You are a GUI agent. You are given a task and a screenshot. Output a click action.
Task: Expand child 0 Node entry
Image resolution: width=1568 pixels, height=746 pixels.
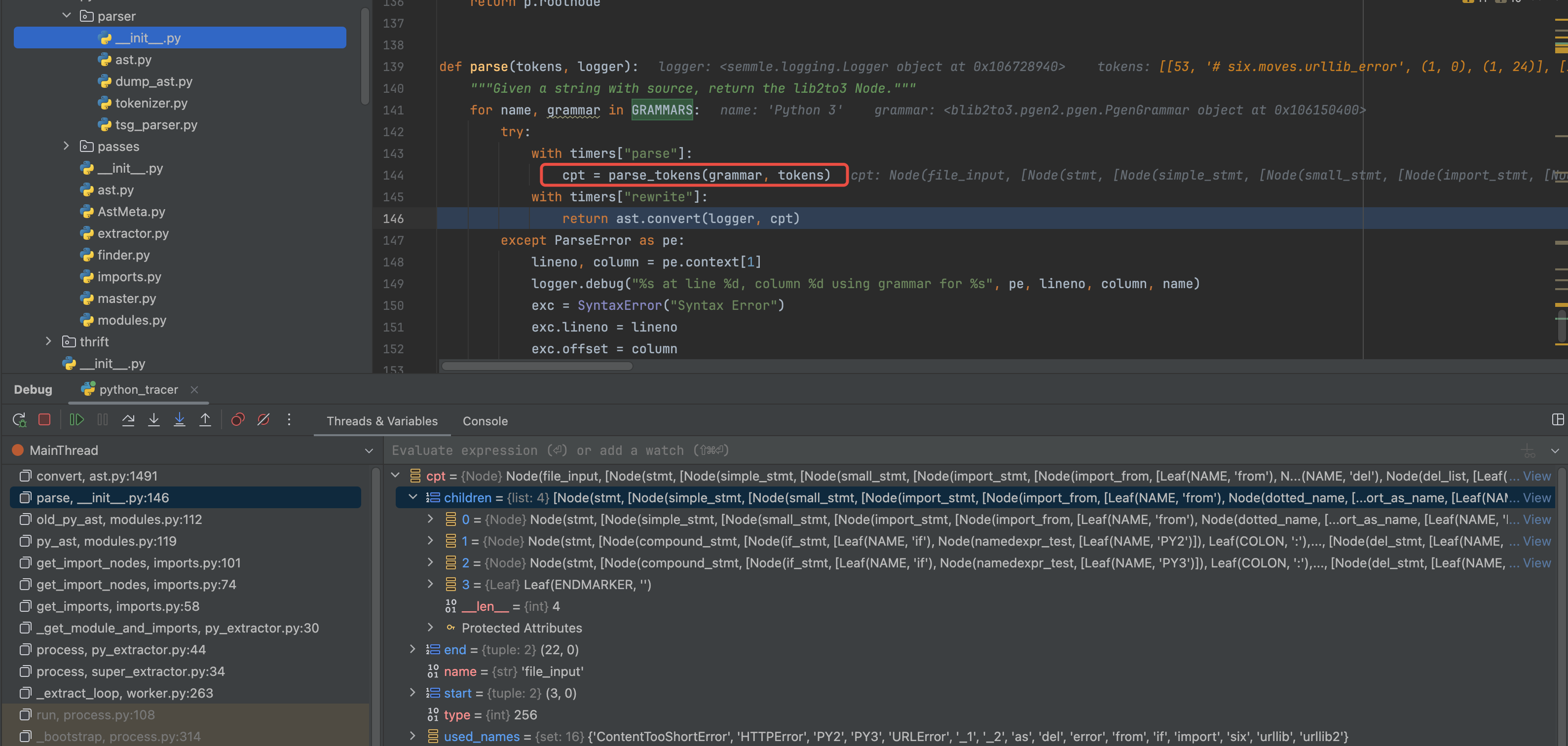430,520
